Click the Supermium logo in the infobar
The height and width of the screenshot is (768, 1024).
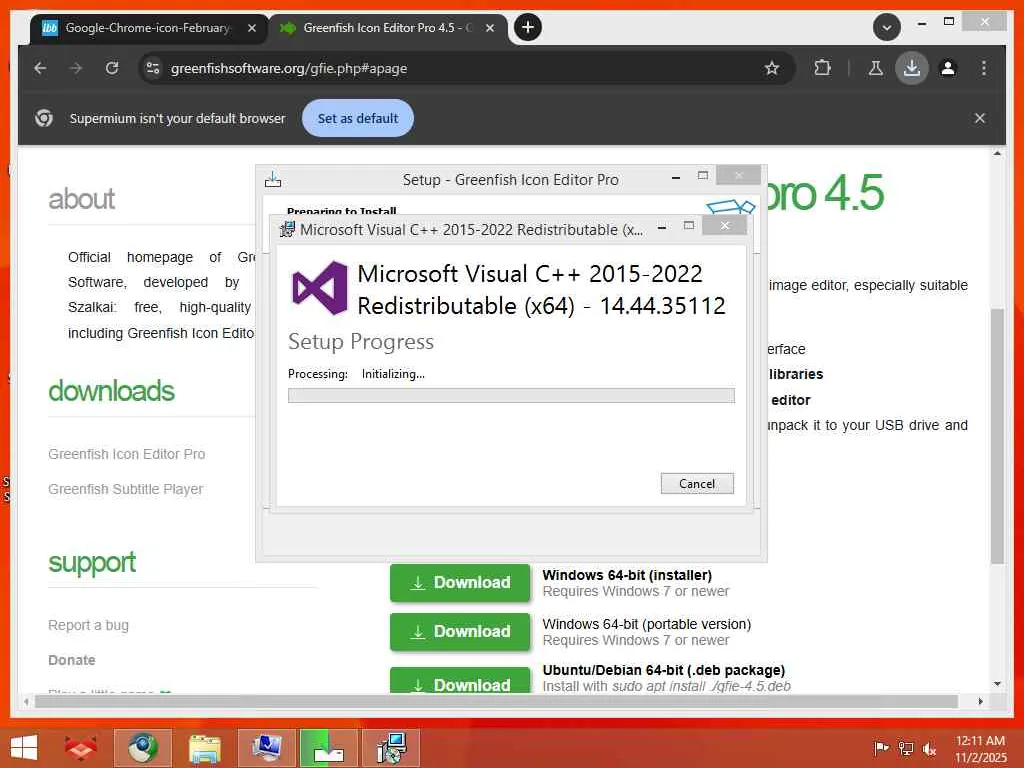pyautogui.click(x=44, y=118)
